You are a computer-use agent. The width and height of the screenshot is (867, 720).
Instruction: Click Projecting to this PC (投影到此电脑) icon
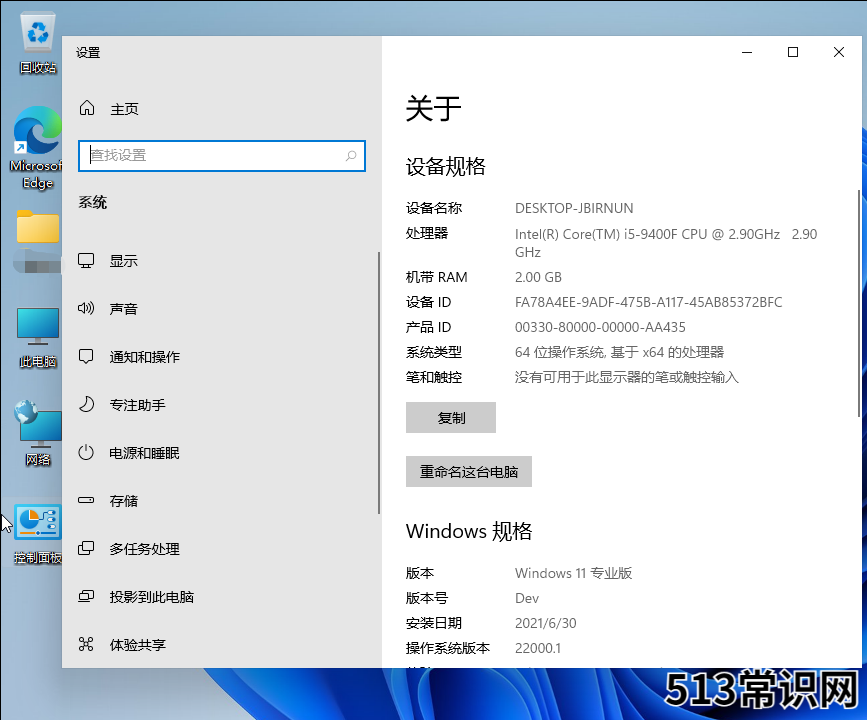pos(87,597)
